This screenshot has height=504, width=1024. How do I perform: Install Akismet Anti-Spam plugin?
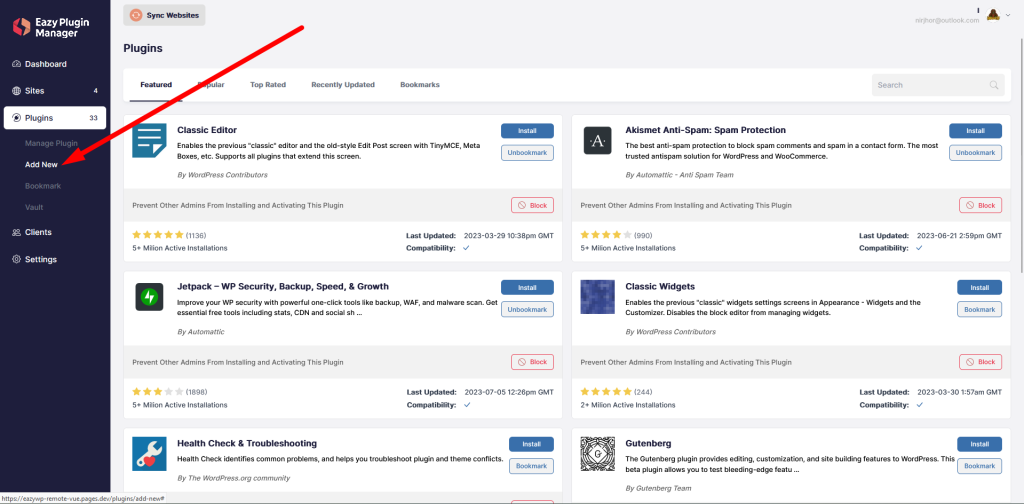coord(975,131)
